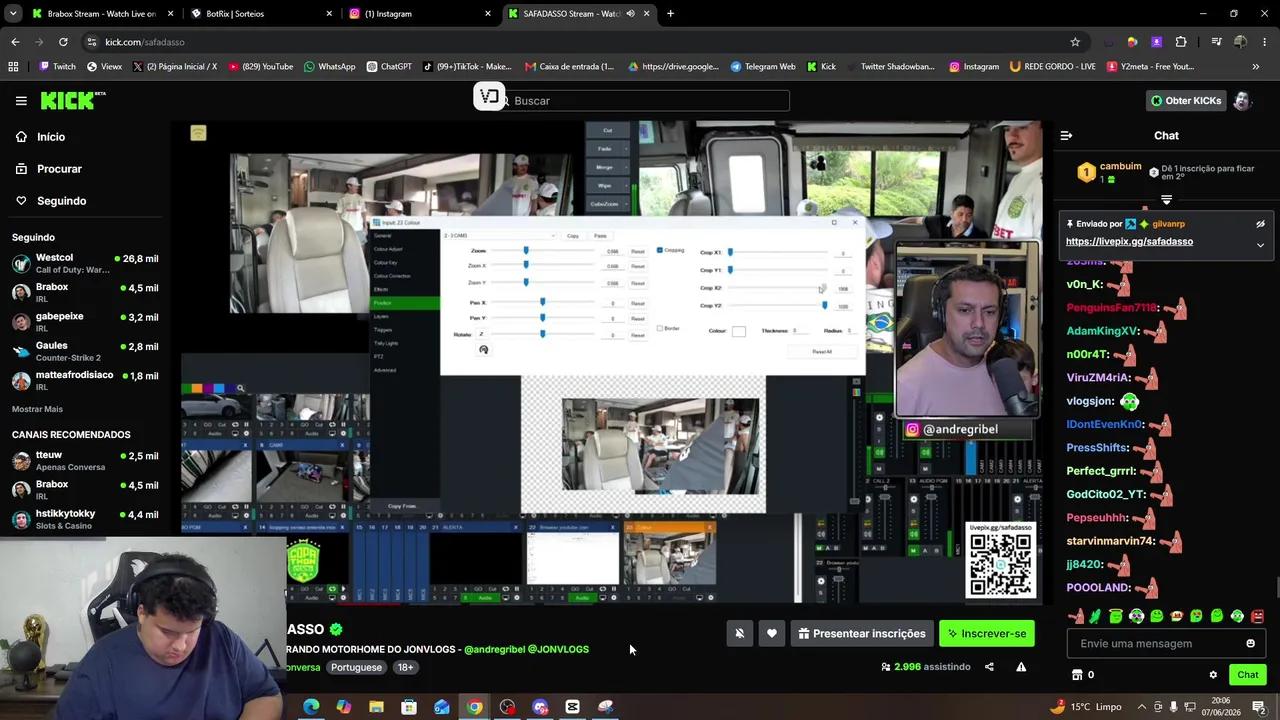This screenshot has height=720, width=1280.
Task: Collapse the chat panel arrow icon
Action: [1066, 135]
